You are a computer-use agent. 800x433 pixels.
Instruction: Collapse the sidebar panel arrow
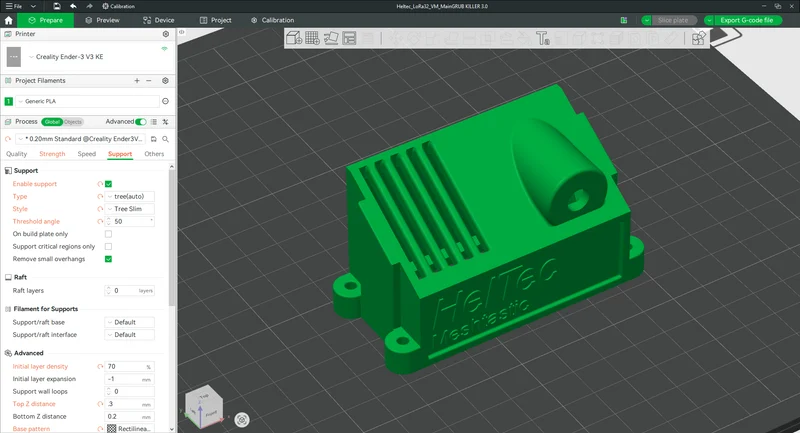(182, 32)
